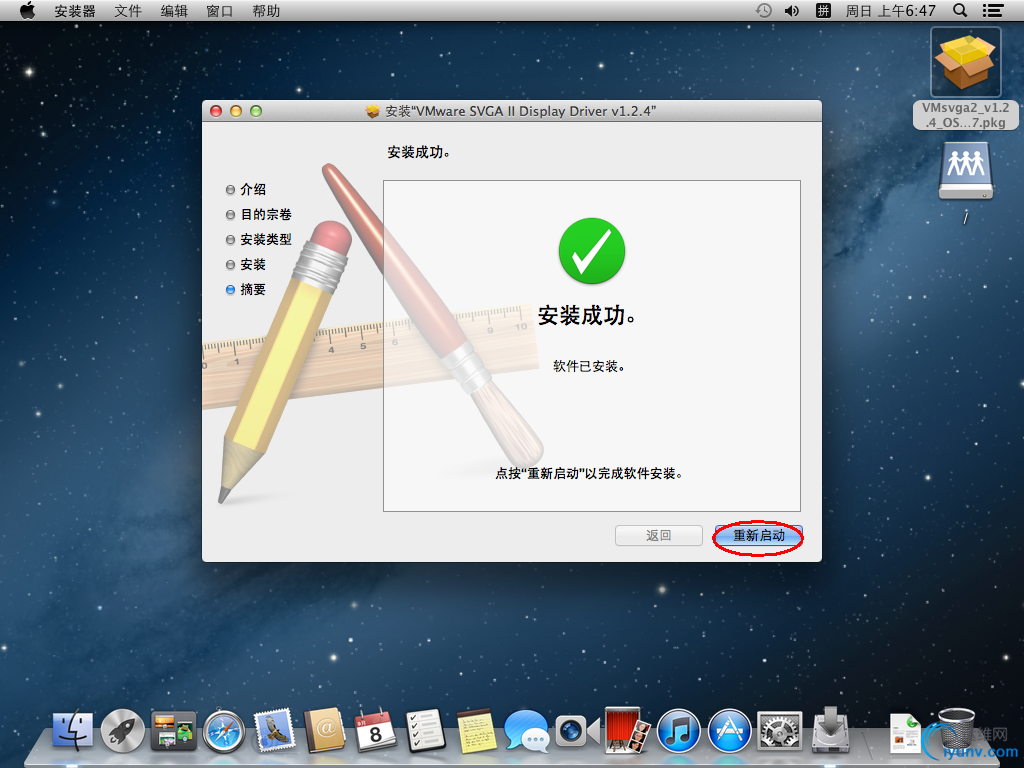Open FaceTime camera icon
Viewport: 1024px width, 768px height.
click(577, 731)
